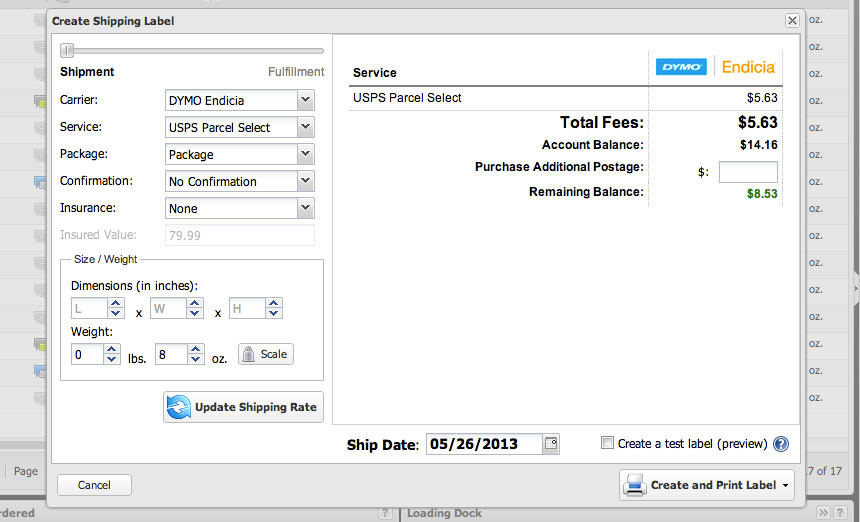Viewport: 860px width, 522px height.
Task: Click the Ship Date text field
Action: [x=485, y=444]
